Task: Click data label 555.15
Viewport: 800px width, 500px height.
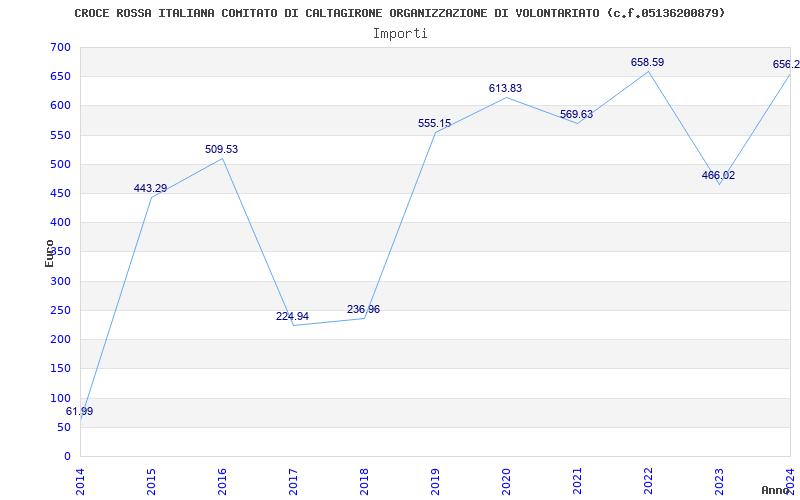Action: [x=435, y=123]
